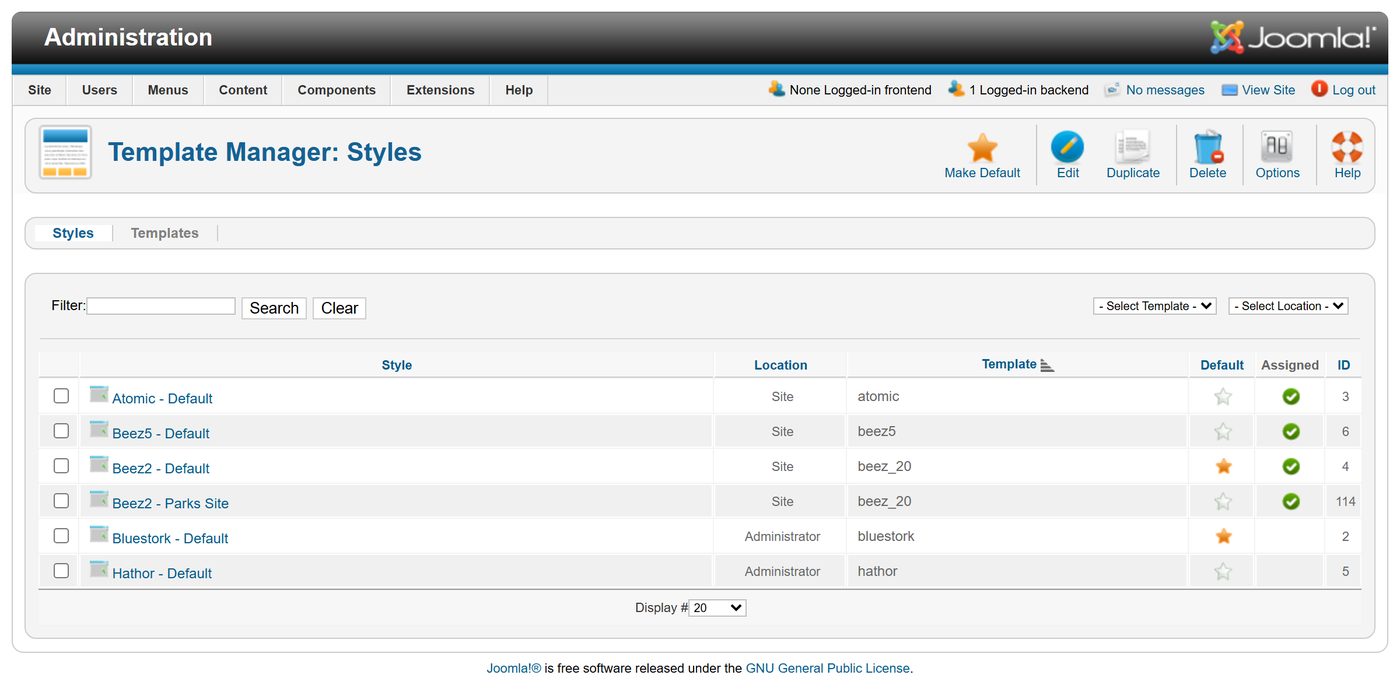Click the Filter text input field
The height and width of the screenshot is (696, 1400).
(x=161, y=306)
